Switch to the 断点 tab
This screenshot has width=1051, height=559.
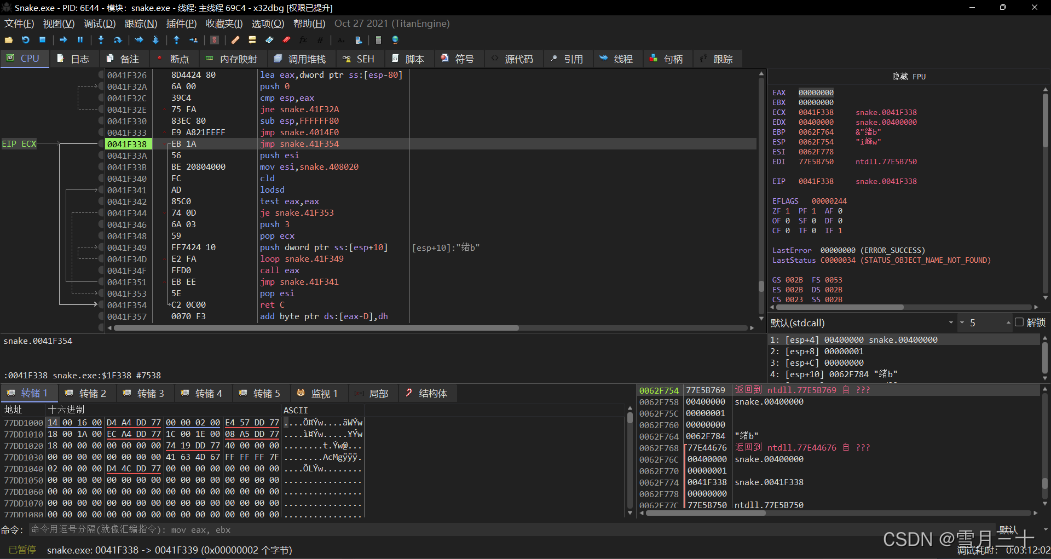pos(173,59)
